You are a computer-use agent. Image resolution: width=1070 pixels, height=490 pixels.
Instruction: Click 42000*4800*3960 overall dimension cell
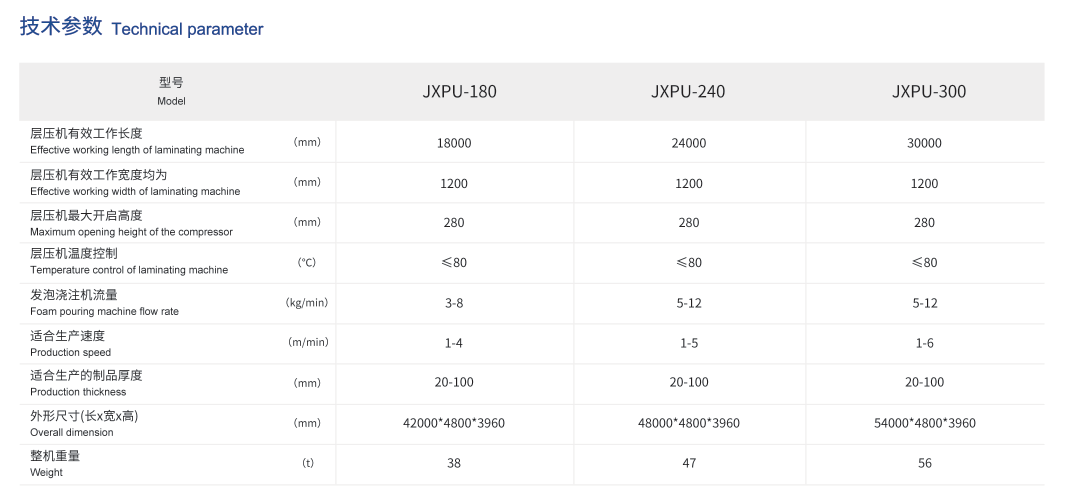(454, 423)
